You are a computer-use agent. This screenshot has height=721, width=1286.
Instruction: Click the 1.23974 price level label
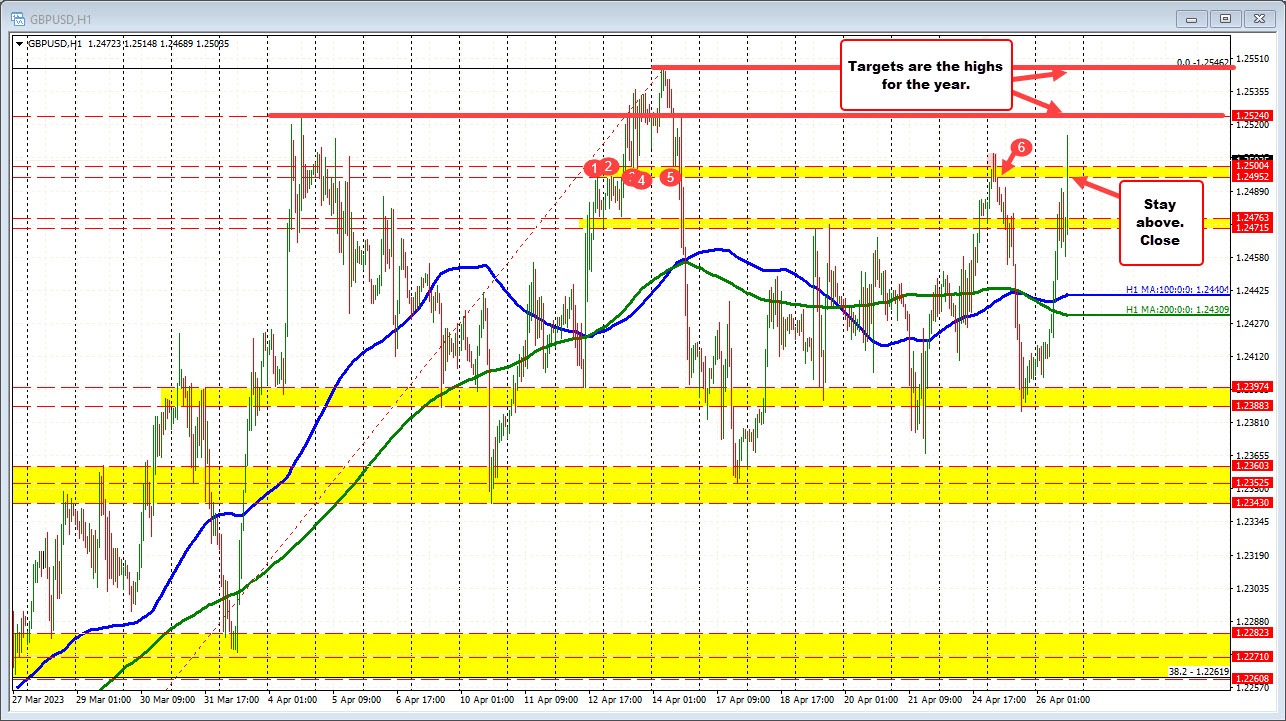pyautogui.click(x=1252, y=386)
